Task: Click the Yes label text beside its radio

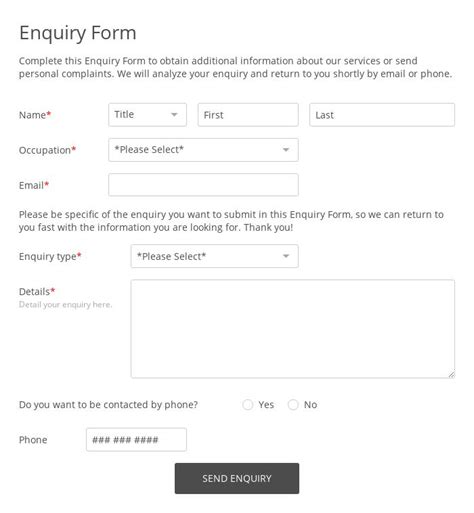Action: point(266,405)
